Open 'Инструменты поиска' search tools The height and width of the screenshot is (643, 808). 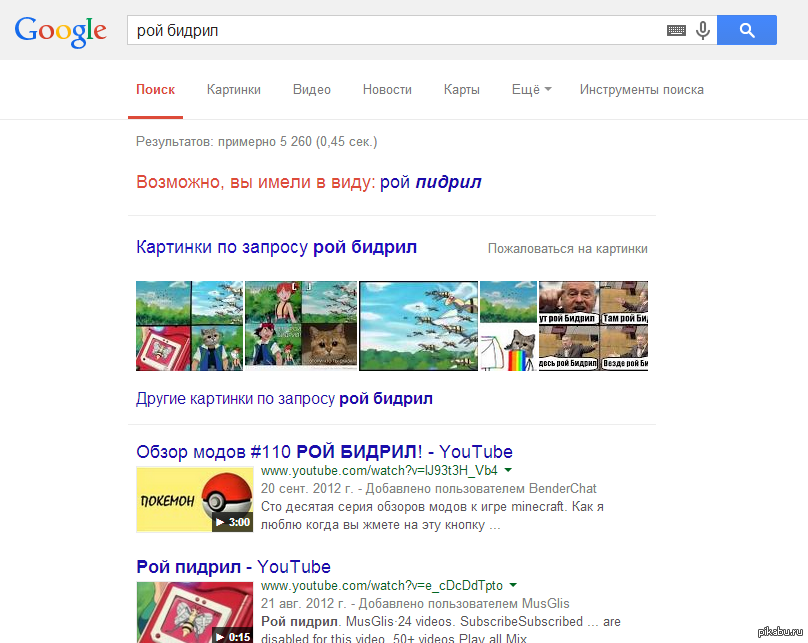click(x=642, y=90)
